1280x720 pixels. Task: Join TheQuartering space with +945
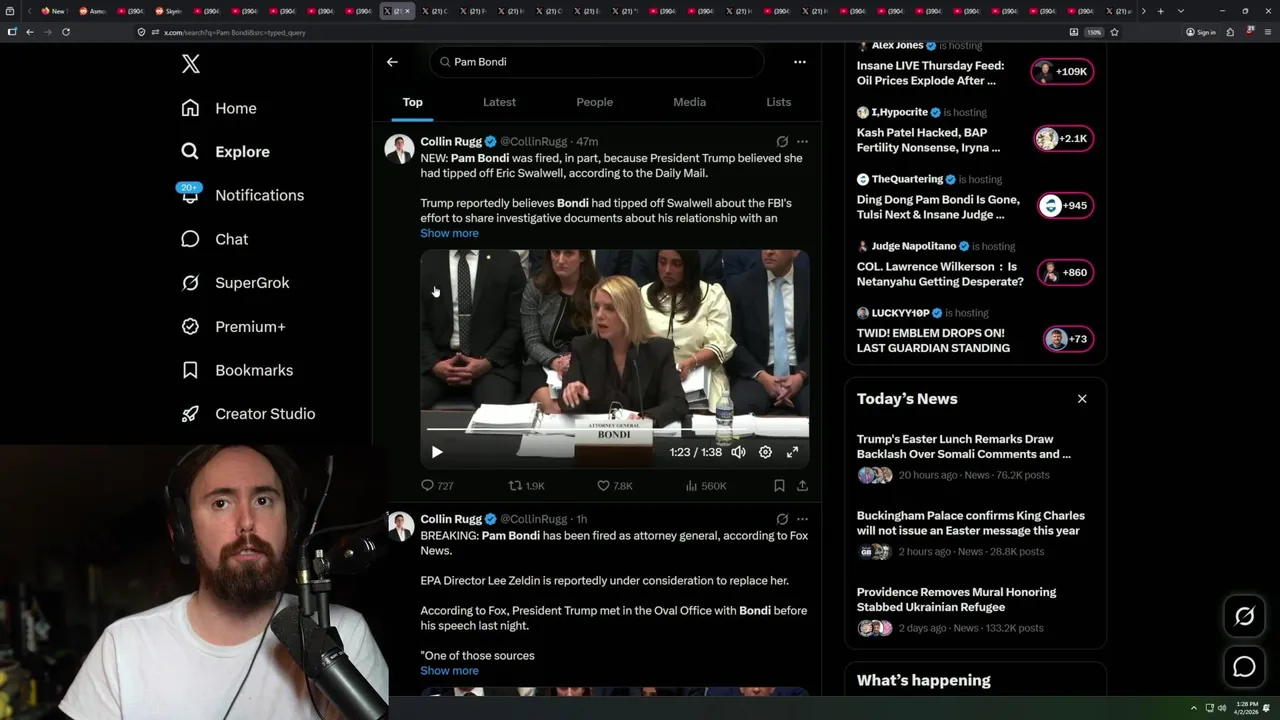pyautogui.click(x=1064, y=206)
